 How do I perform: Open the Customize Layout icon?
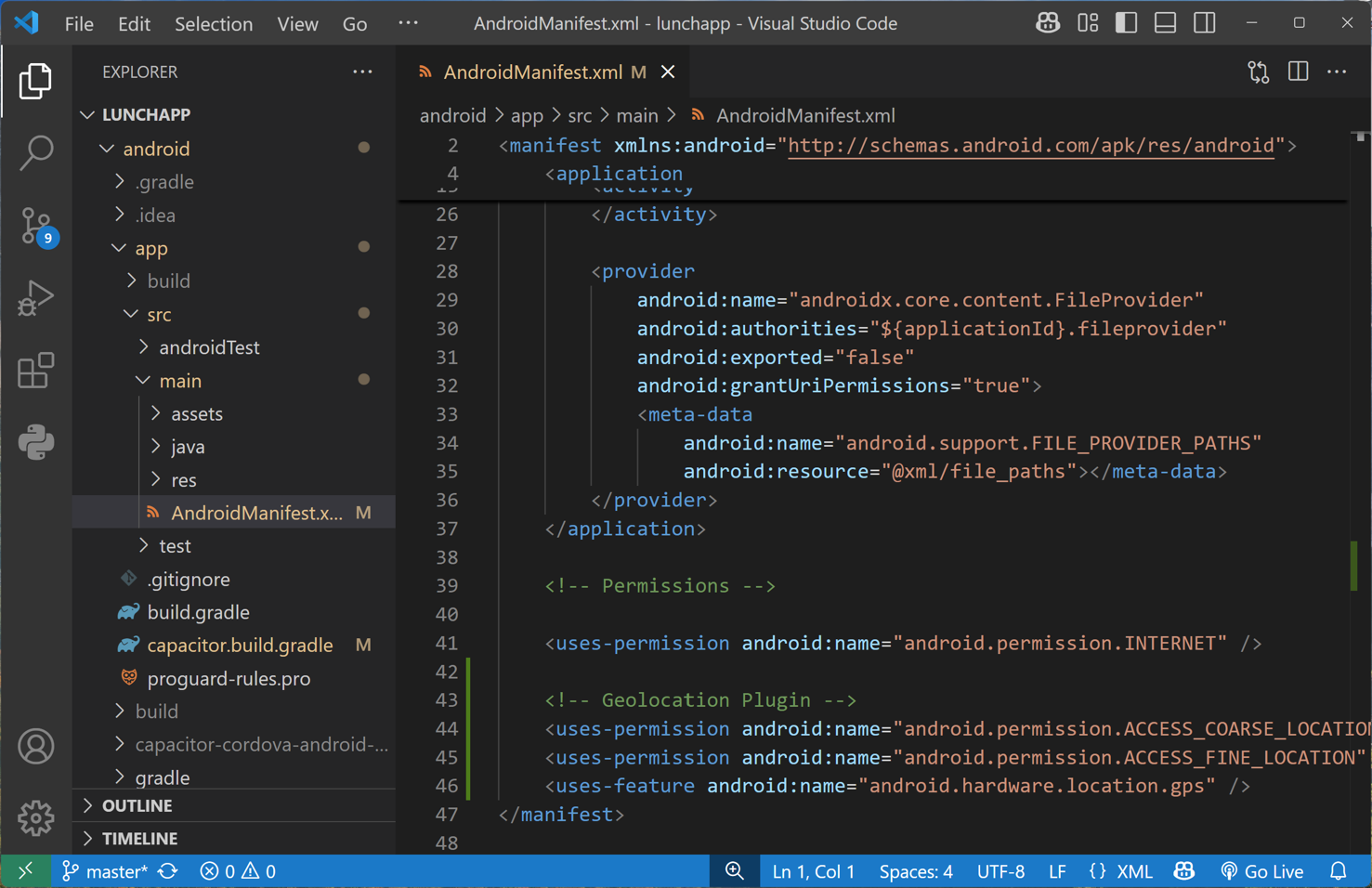point(1088,23)
